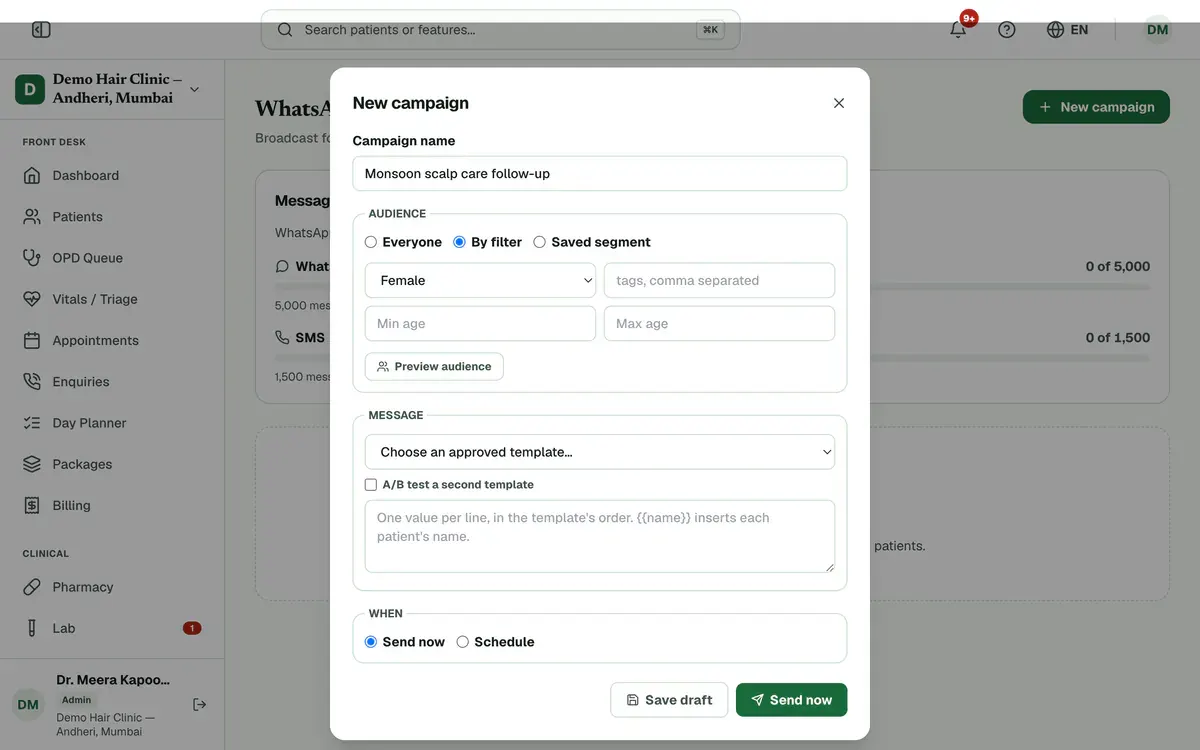Image resolution: width=1200 pixels, height=750 pixels.
Task: Open the Dashboard menu item
Action: click(112, 175)
